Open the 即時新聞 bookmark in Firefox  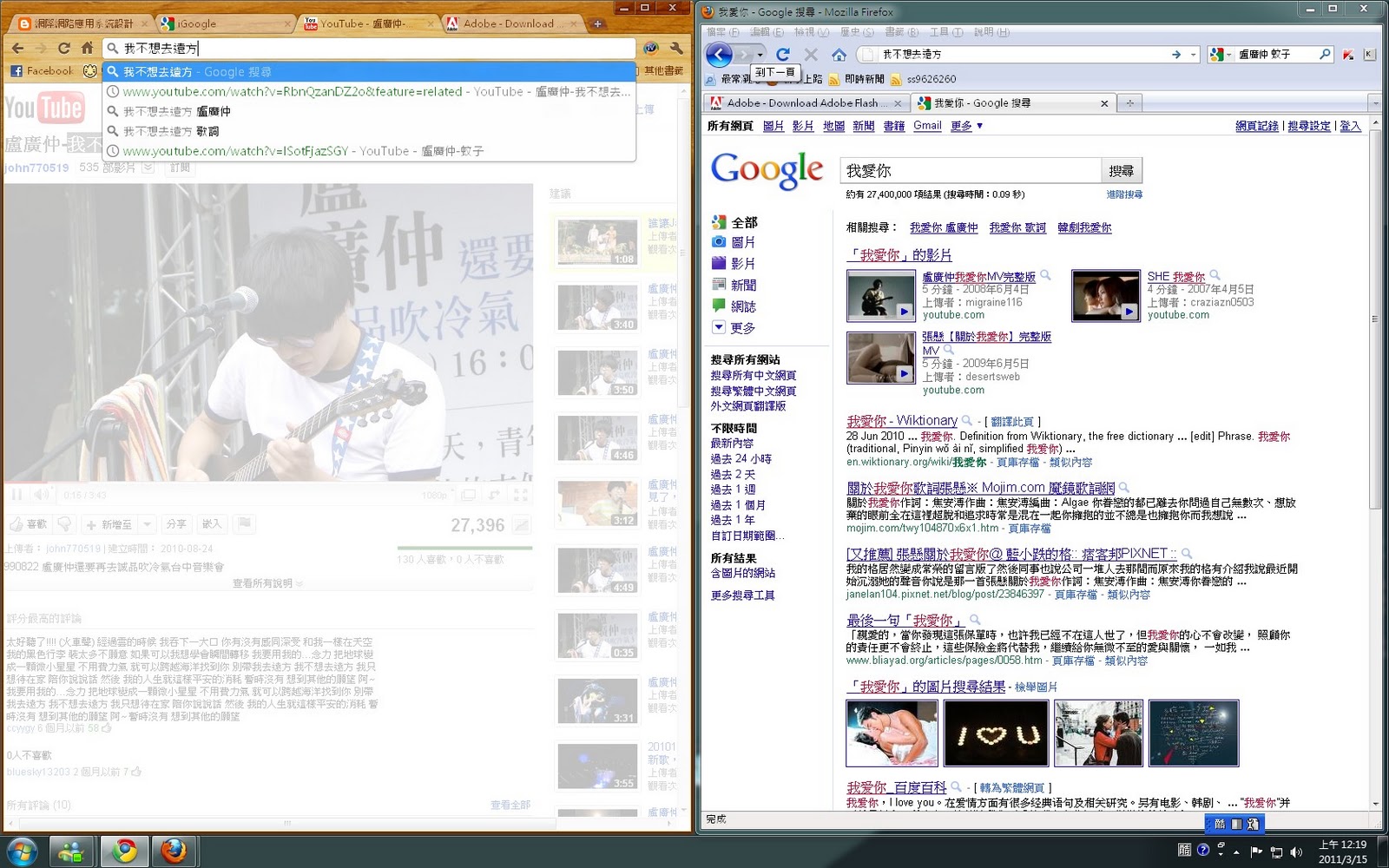coord(856,79)
